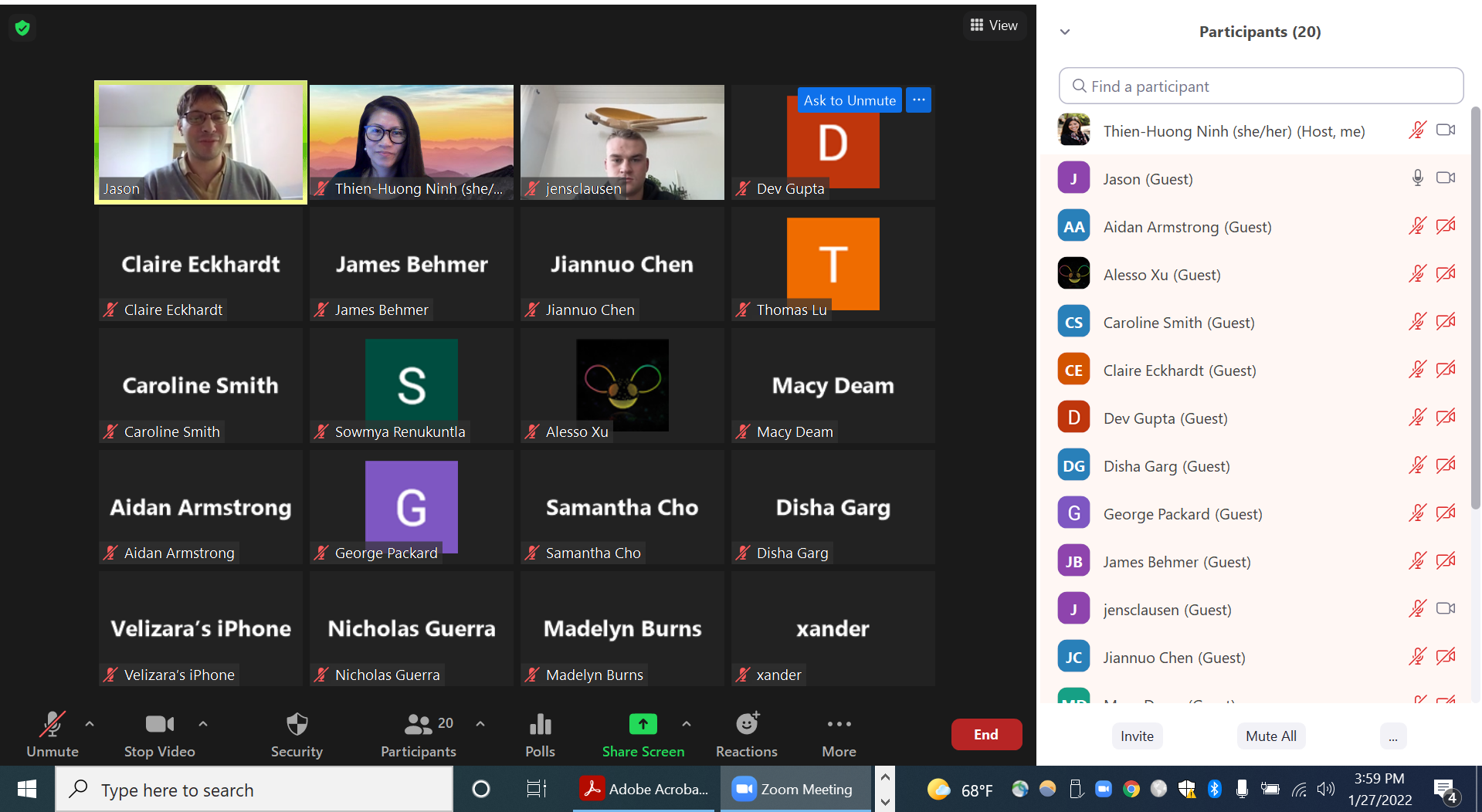This screenshot has width=1482, height=812.
Task: Toggle Jason's microphone in participants list
Action: pyautogui.click(x=1417, y=178)
